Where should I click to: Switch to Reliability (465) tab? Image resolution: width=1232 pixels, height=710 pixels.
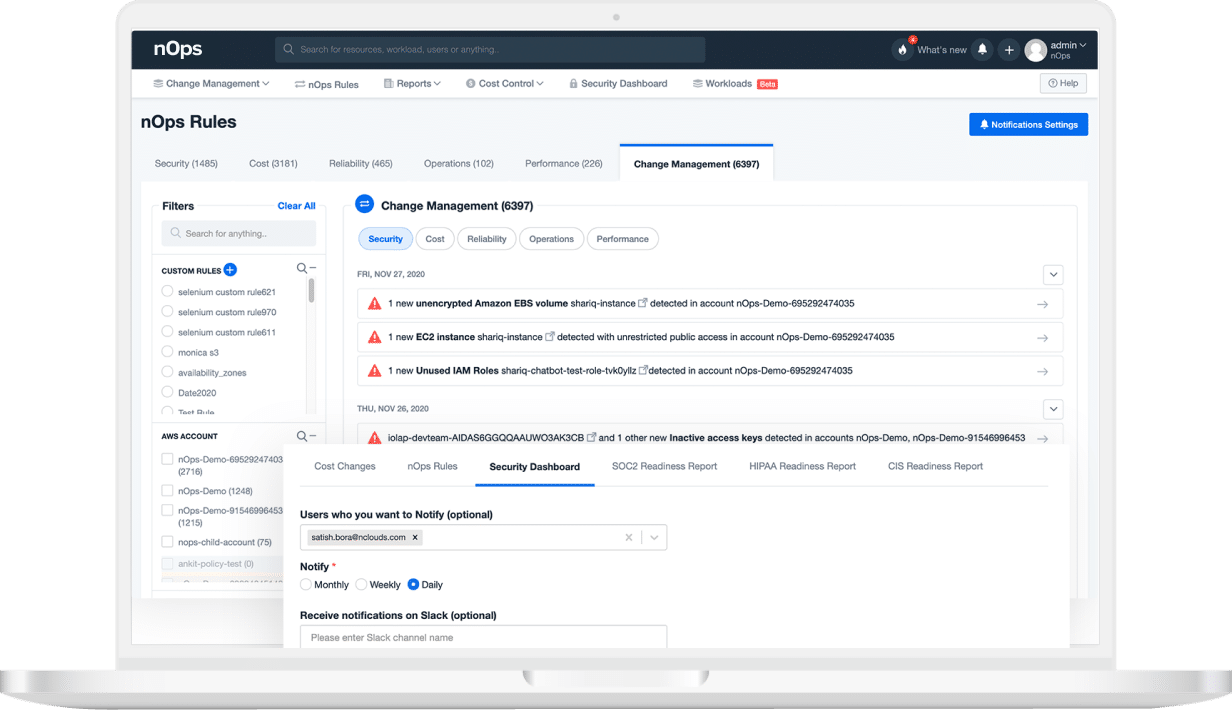tap(361, 163)
